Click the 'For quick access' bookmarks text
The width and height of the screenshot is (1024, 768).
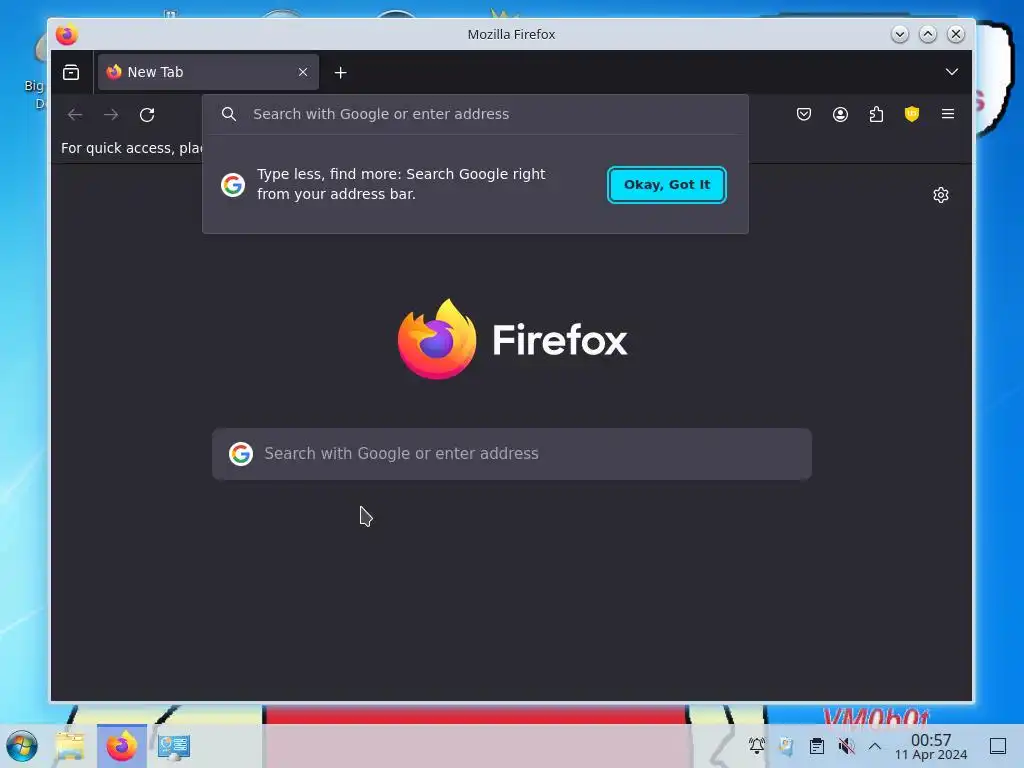coord(131,148)
